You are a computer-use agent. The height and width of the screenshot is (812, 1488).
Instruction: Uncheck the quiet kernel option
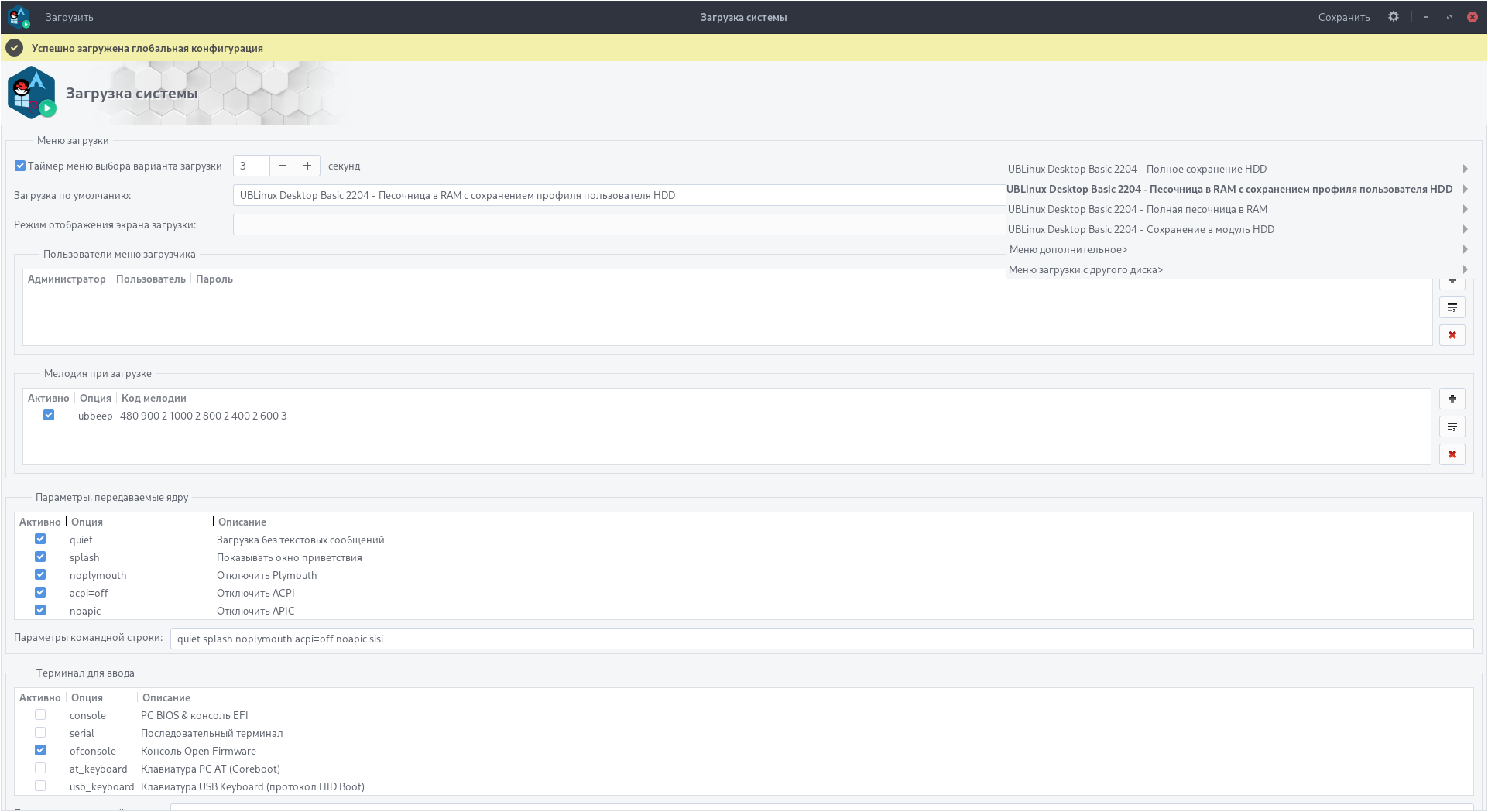(x=40, y=539)
